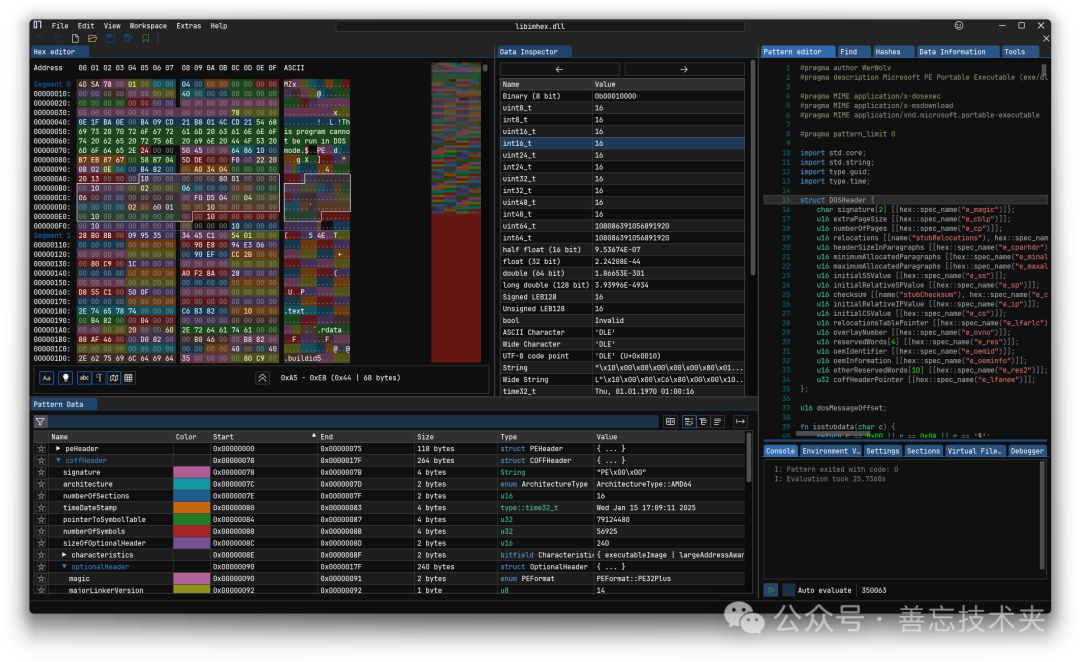The image size is (1080, 662).
Task: Open the Workspace menu
Action: click(148, 26)
